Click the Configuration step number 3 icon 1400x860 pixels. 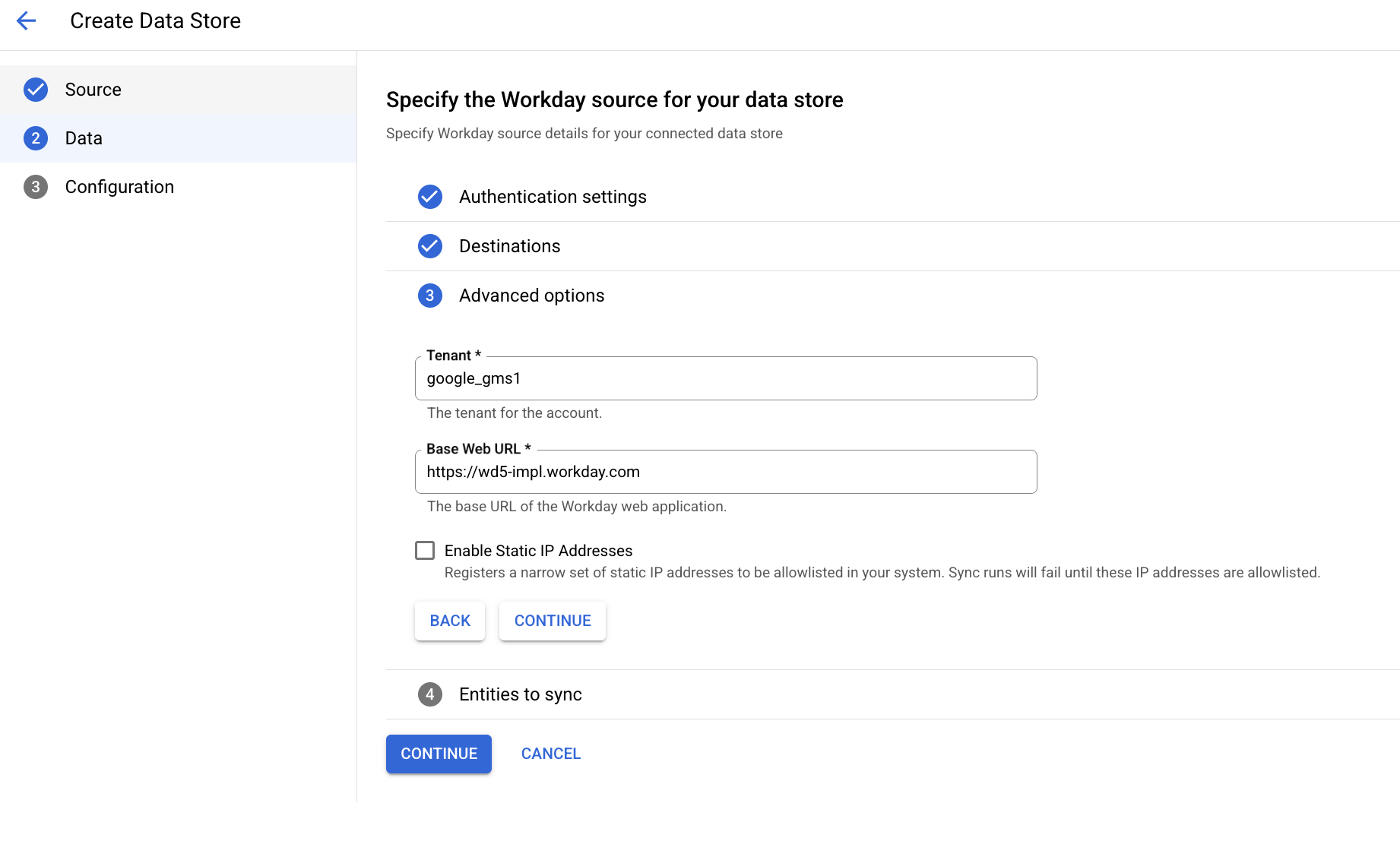coord(36,187)
